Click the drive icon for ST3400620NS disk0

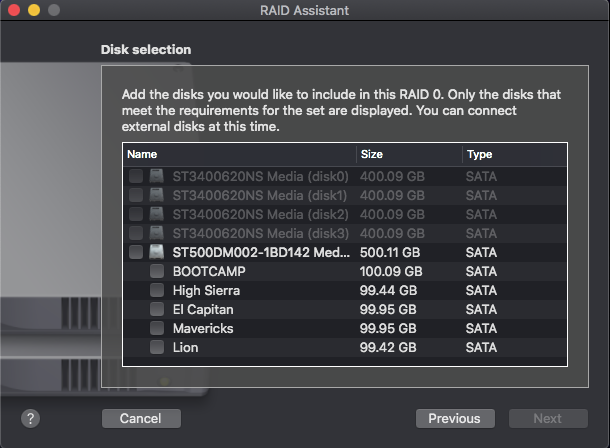156,176
